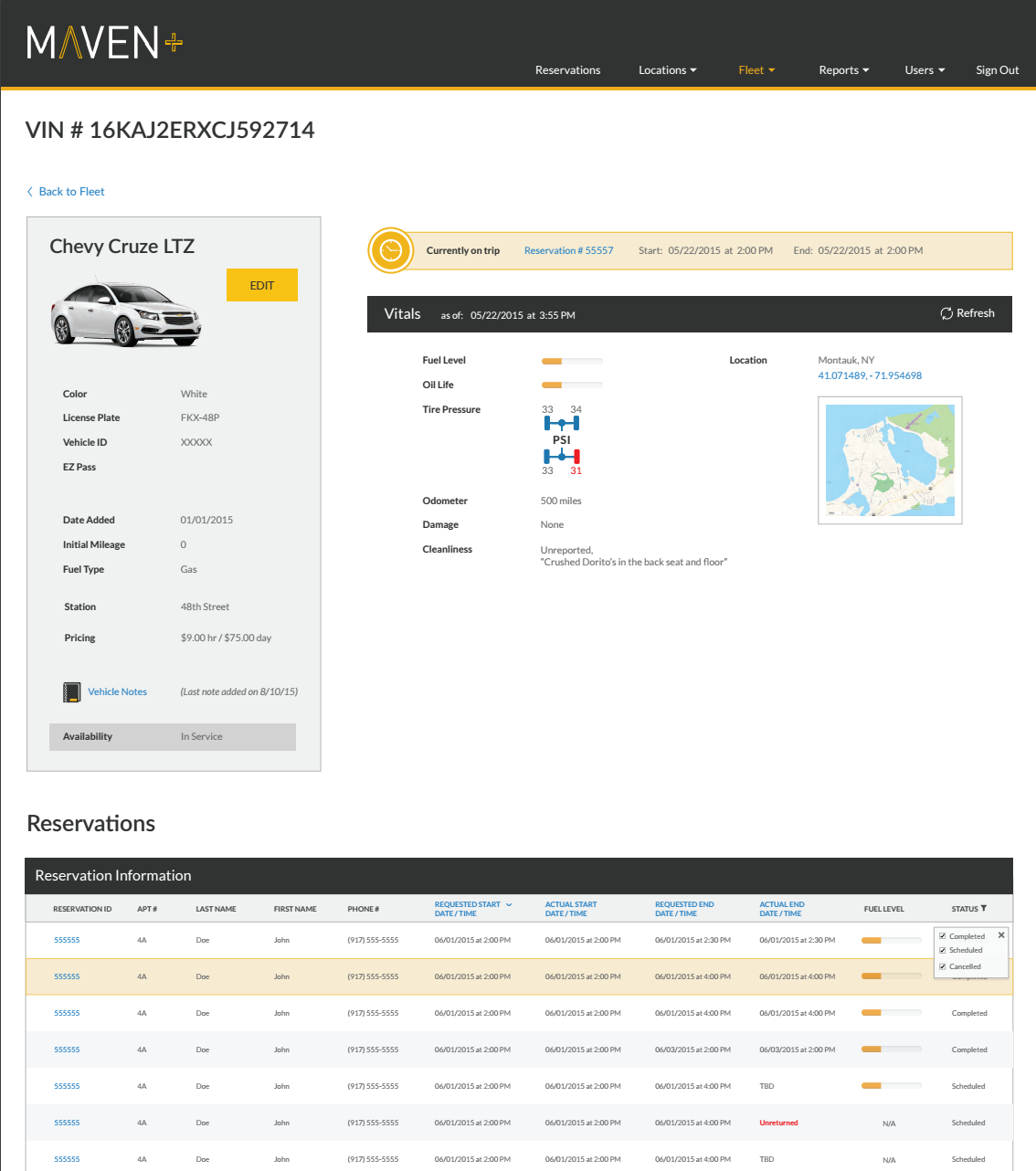The width and height of the screenshot is (1036, 1171).
Task: Click fuel bar in row ending 2:30 PM
Action: [892, 940]
